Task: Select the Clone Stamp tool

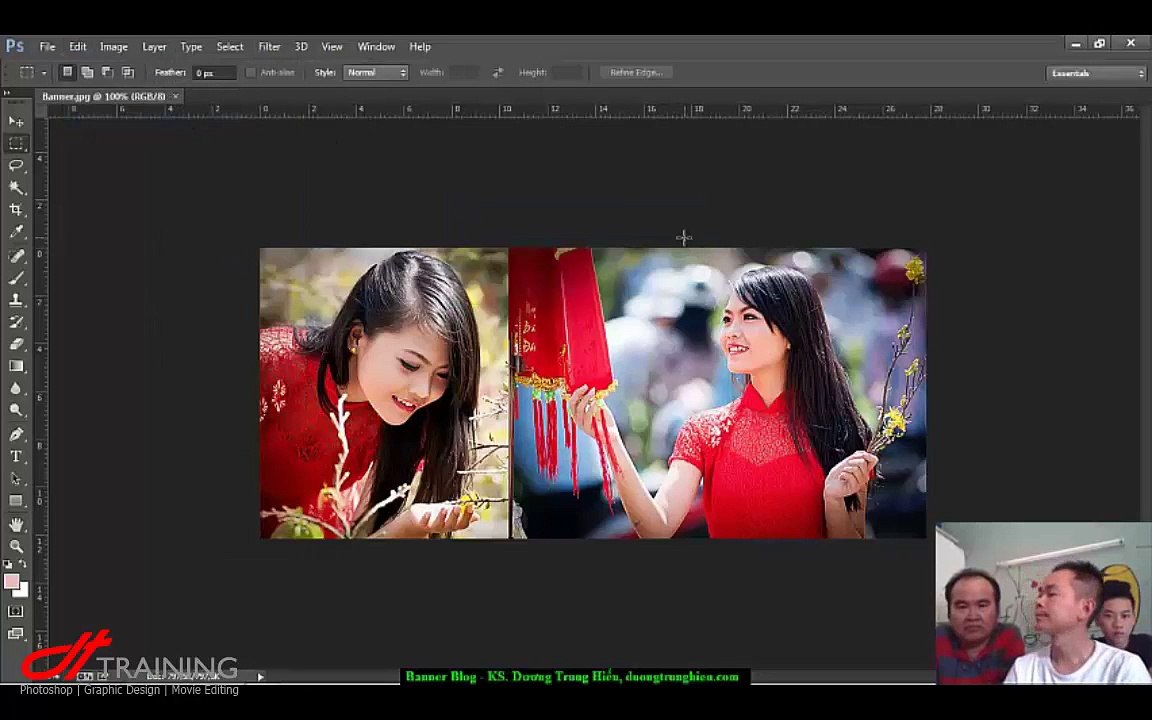Action: [16, 300]
